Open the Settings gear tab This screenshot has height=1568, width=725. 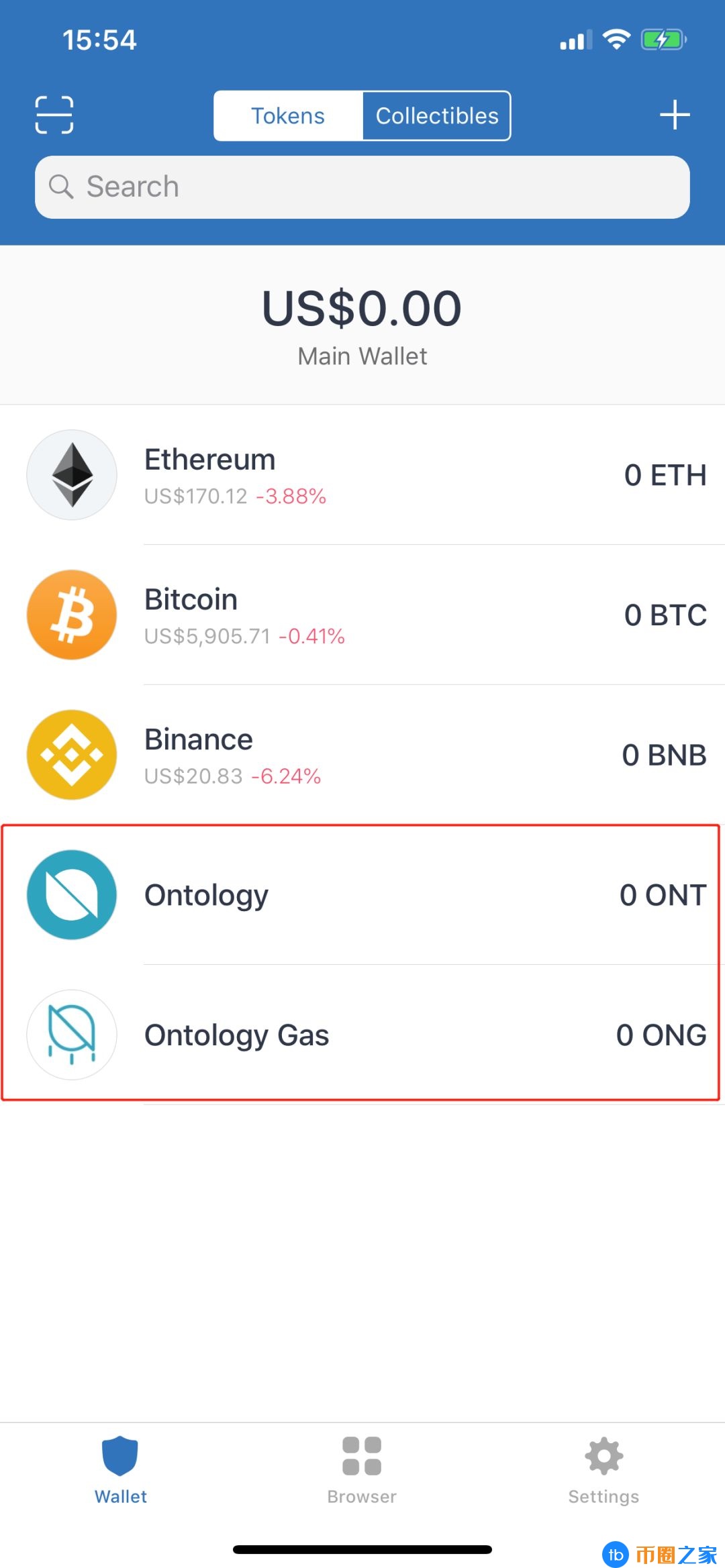[x=603, y=1469]
